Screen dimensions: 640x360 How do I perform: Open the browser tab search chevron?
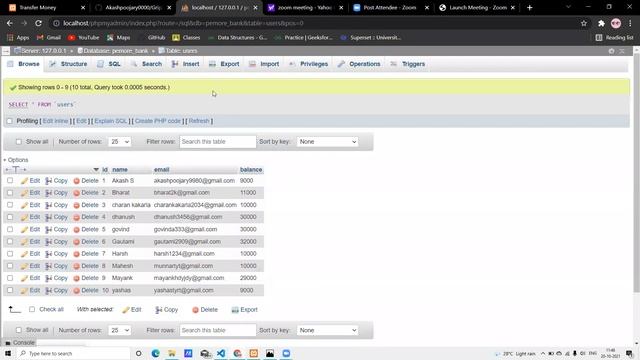568,7
